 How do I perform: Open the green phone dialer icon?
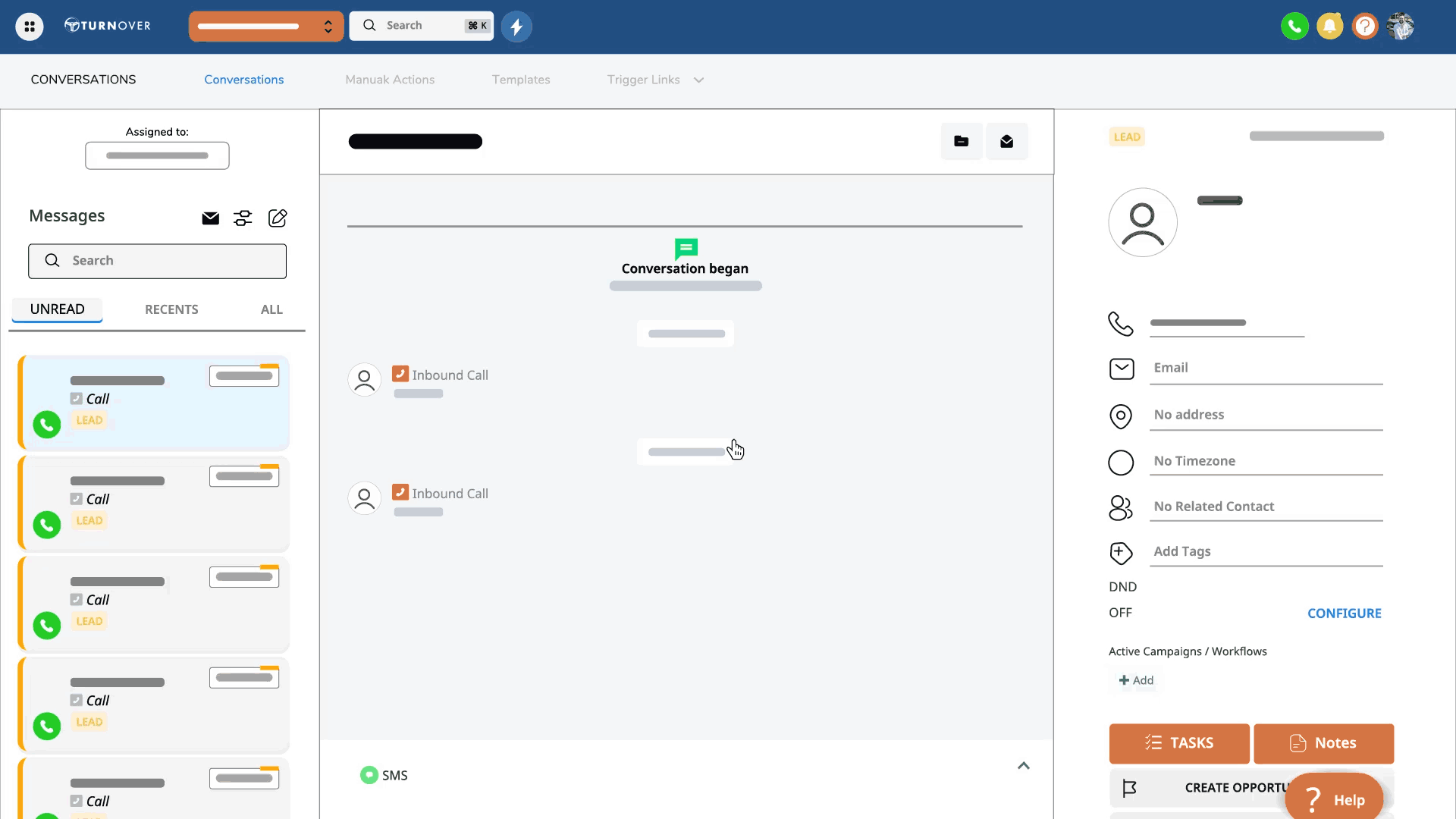1294,27
